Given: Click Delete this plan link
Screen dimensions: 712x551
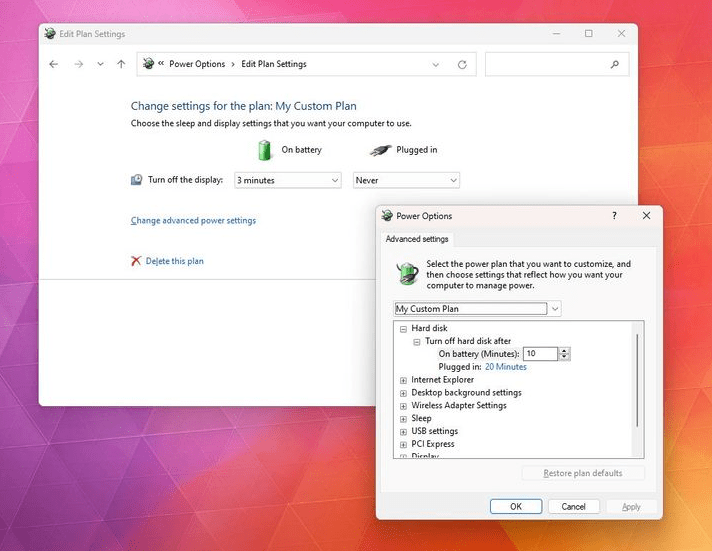Looking at the screenshot, I should click(174, 261).
